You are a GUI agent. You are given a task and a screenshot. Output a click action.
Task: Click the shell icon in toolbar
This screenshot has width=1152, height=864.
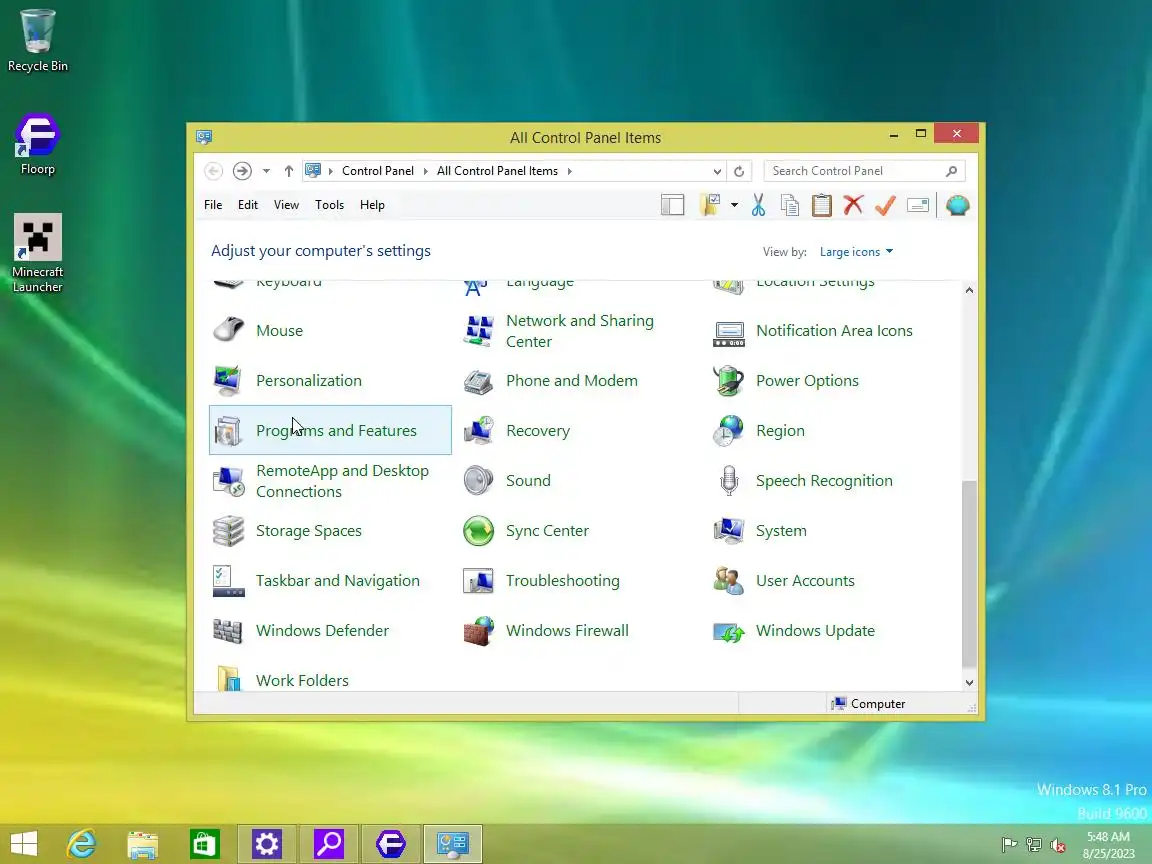click(957, 205)
